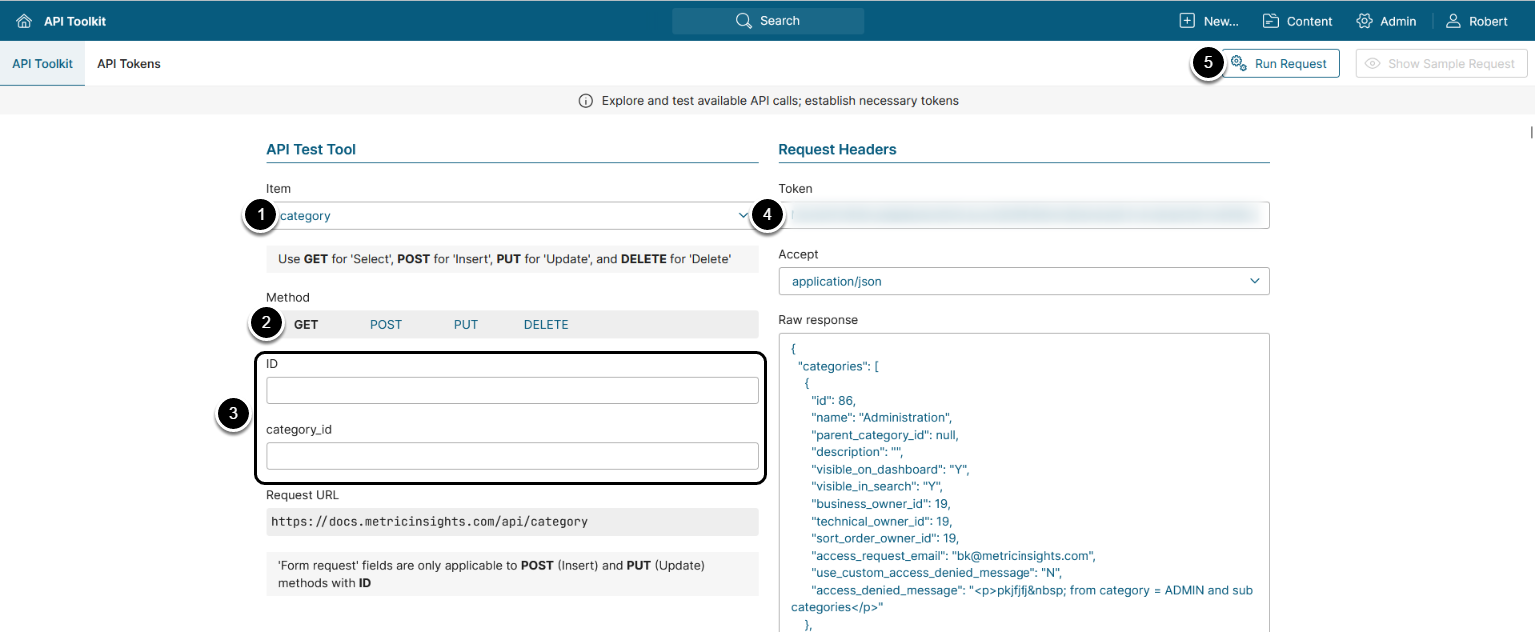Screen dimensions: 1535x632
Task: Switch to the API Tokens tab
Action: pyautogui.click(x=129, y=64)
